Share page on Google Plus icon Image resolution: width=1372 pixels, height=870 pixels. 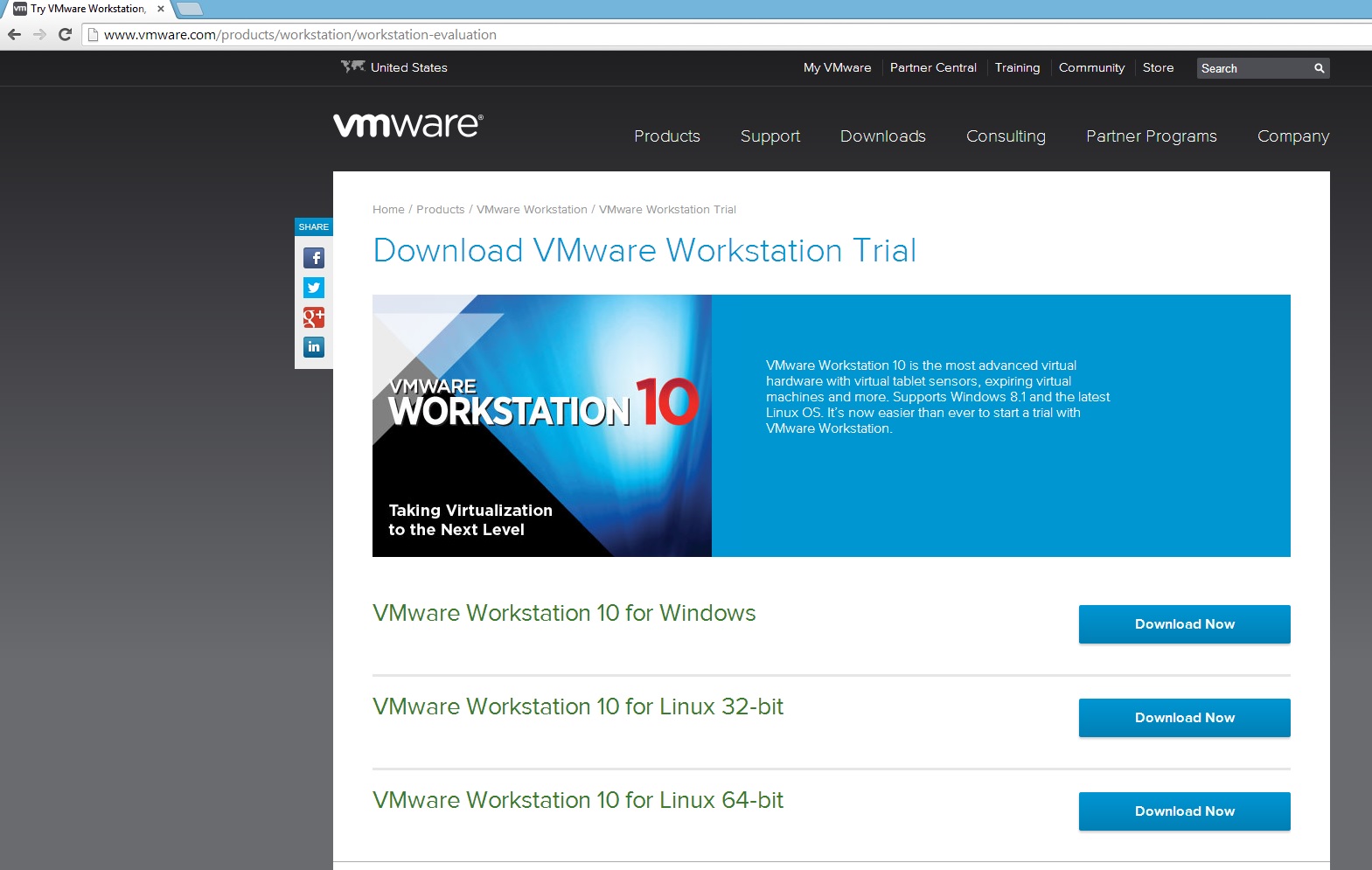tap(313, 317)
